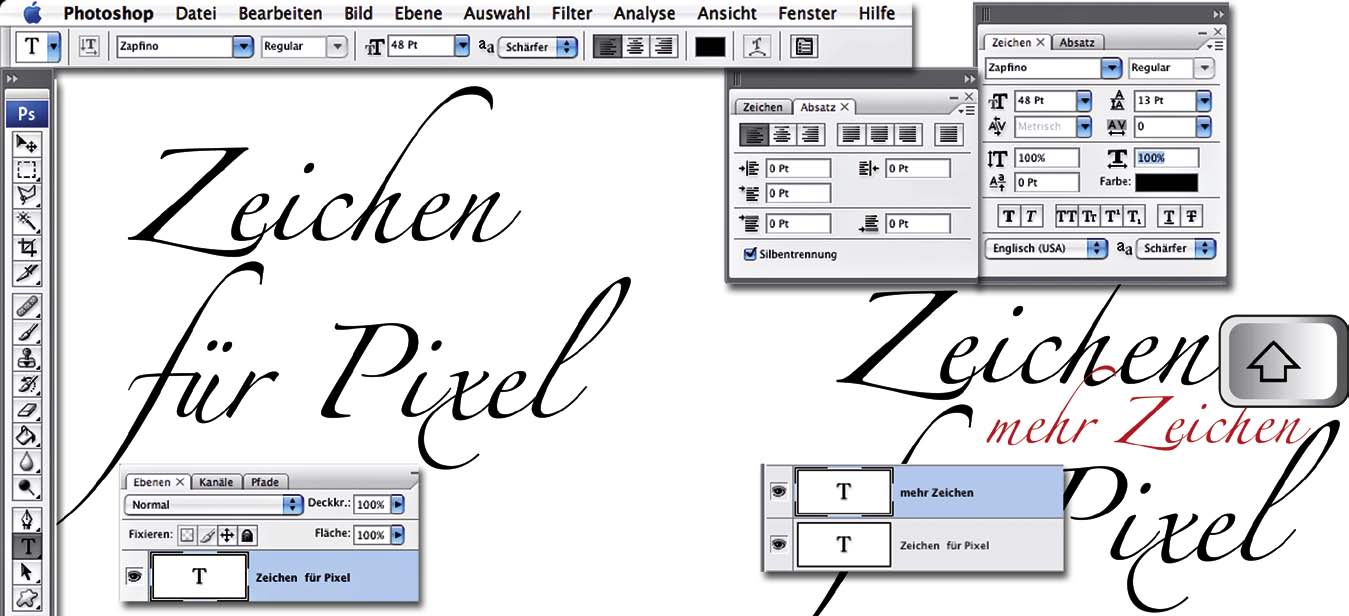Select the History Brush tool

click(27, 384)
